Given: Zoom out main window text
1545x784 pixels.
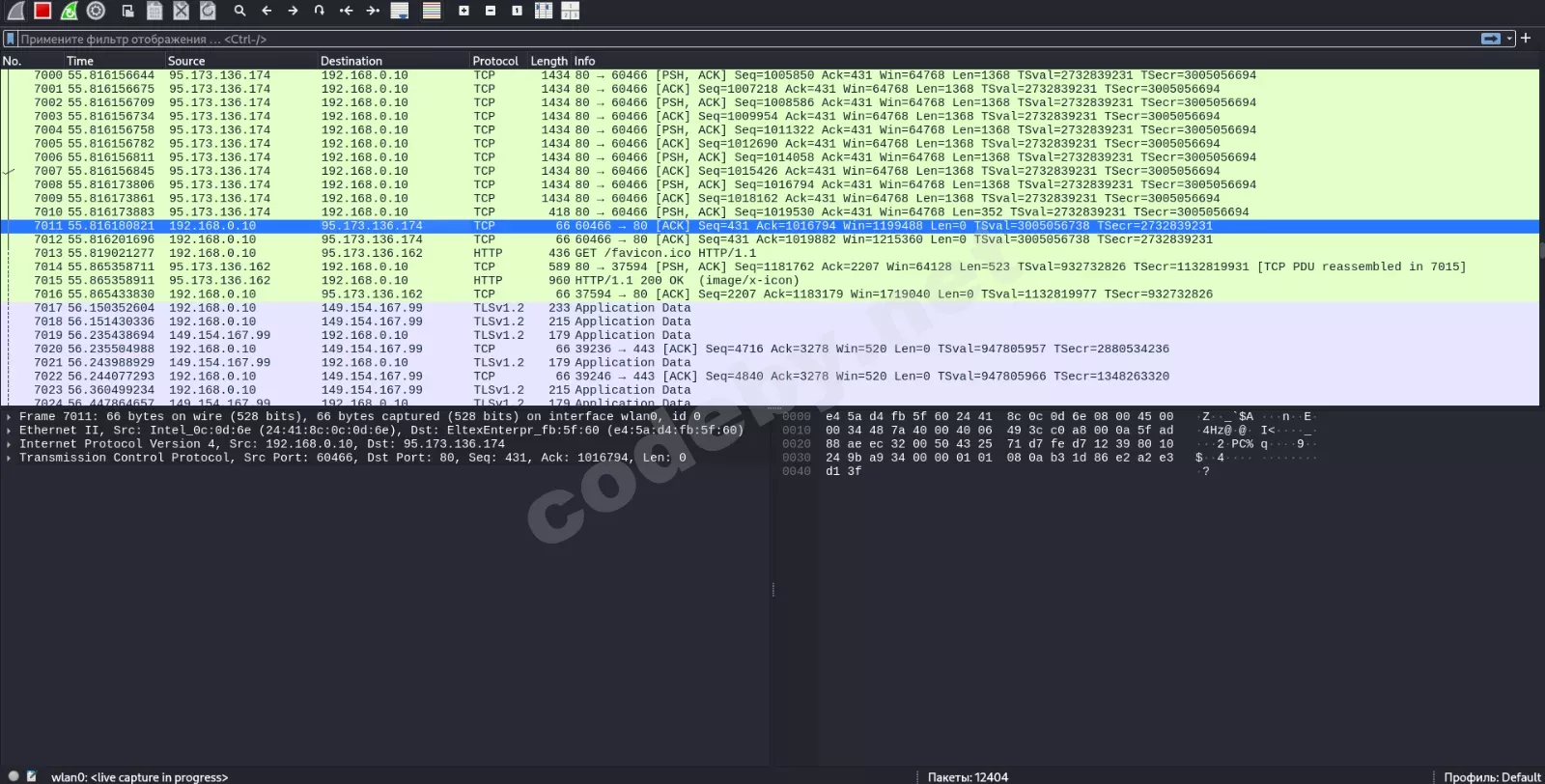Looking at the screenshot, I should click(x=491, y=11).
